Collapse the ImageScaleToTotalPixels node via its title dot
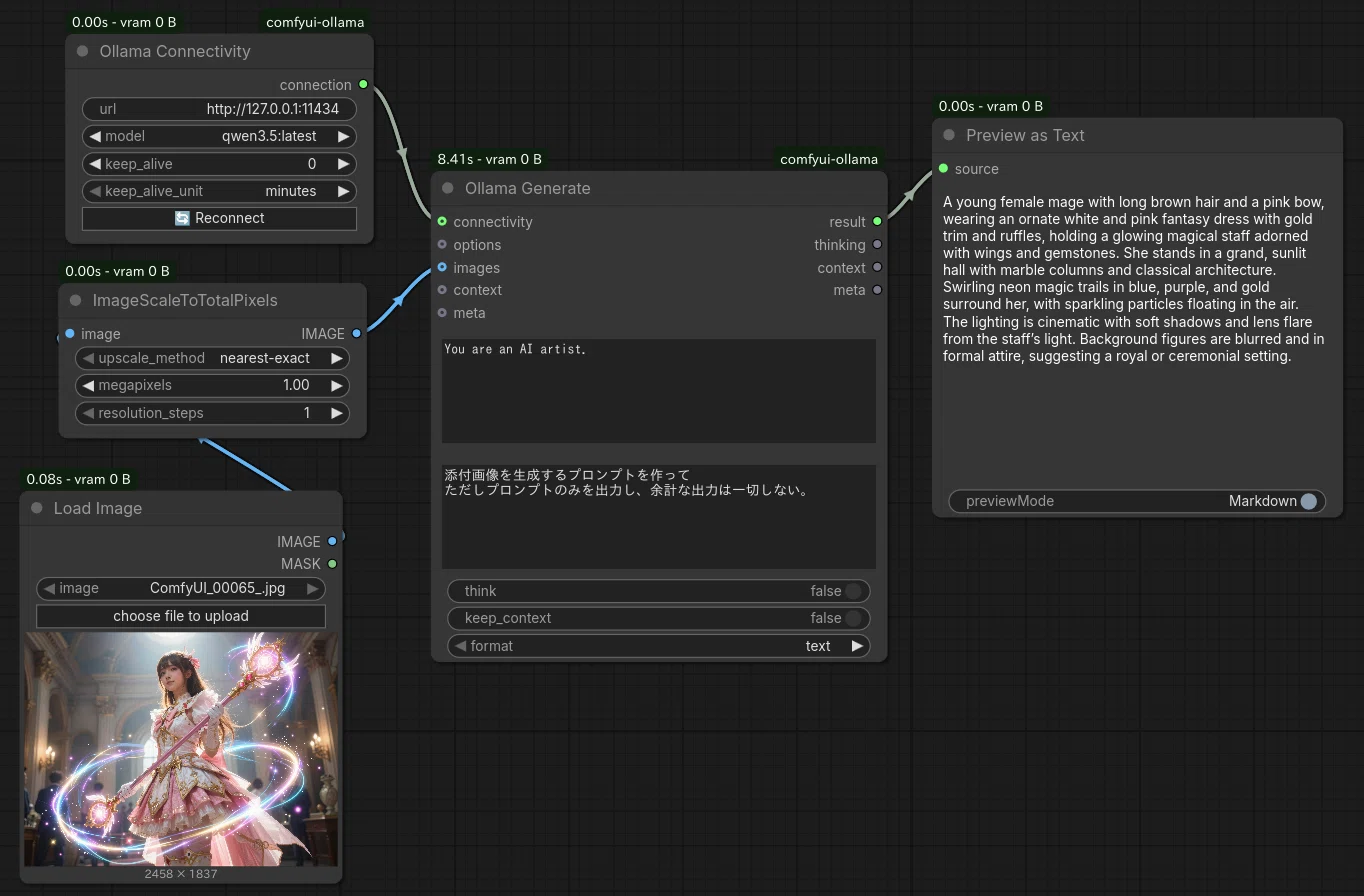This screenshot has width=1364, height=896. (76, 300)
